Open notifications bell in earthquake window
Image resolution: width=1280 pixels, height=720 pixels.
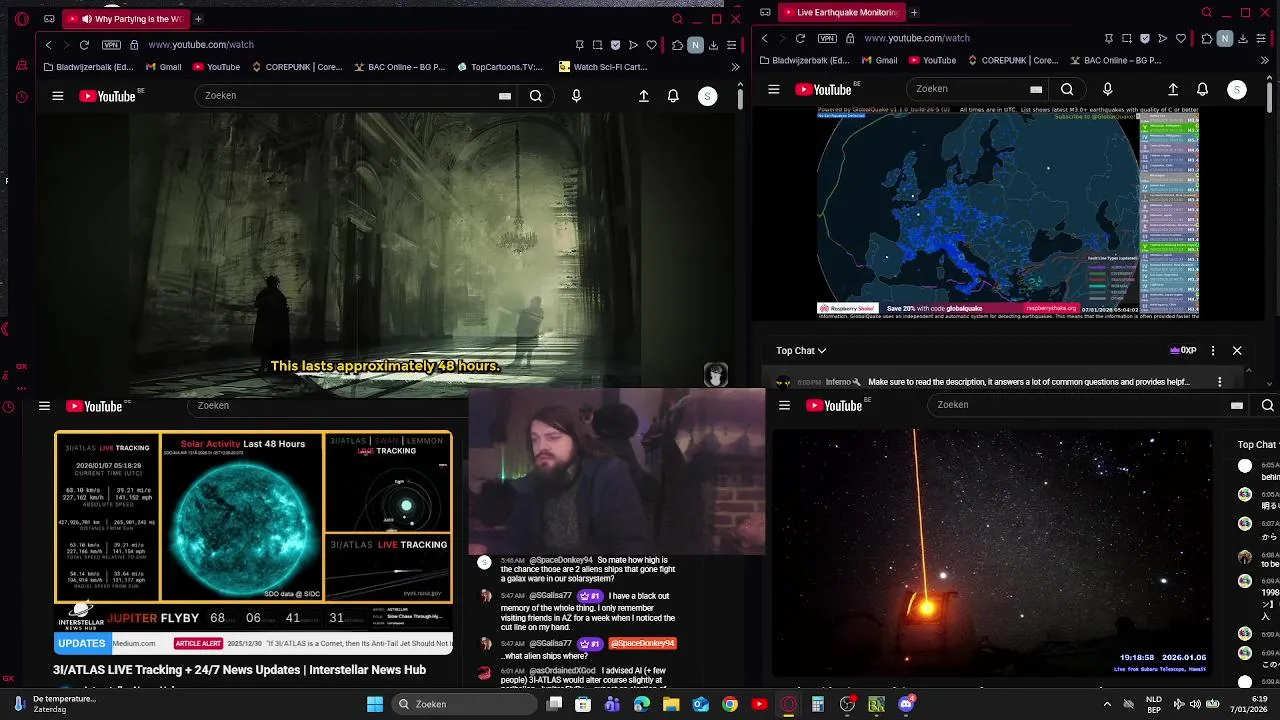click(x=1202, y=89)
